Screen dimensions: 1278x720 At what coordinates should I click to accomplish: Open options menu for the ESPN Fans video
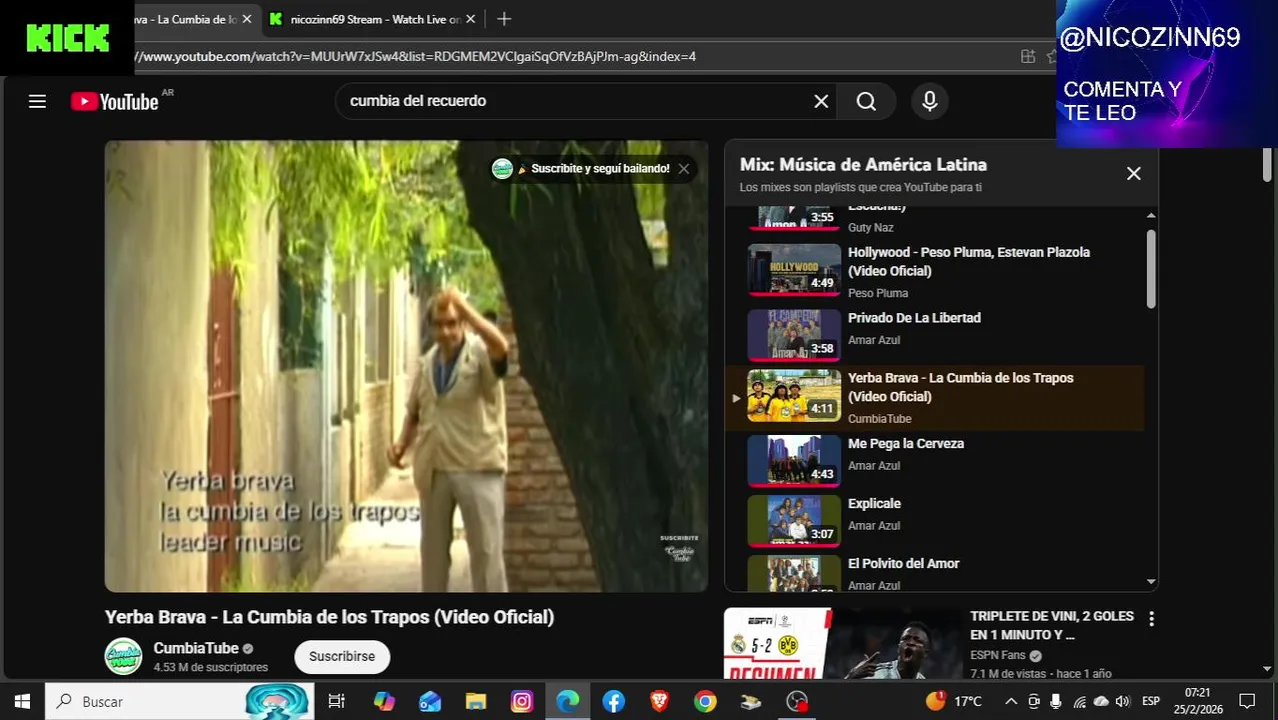[1151, 619]
